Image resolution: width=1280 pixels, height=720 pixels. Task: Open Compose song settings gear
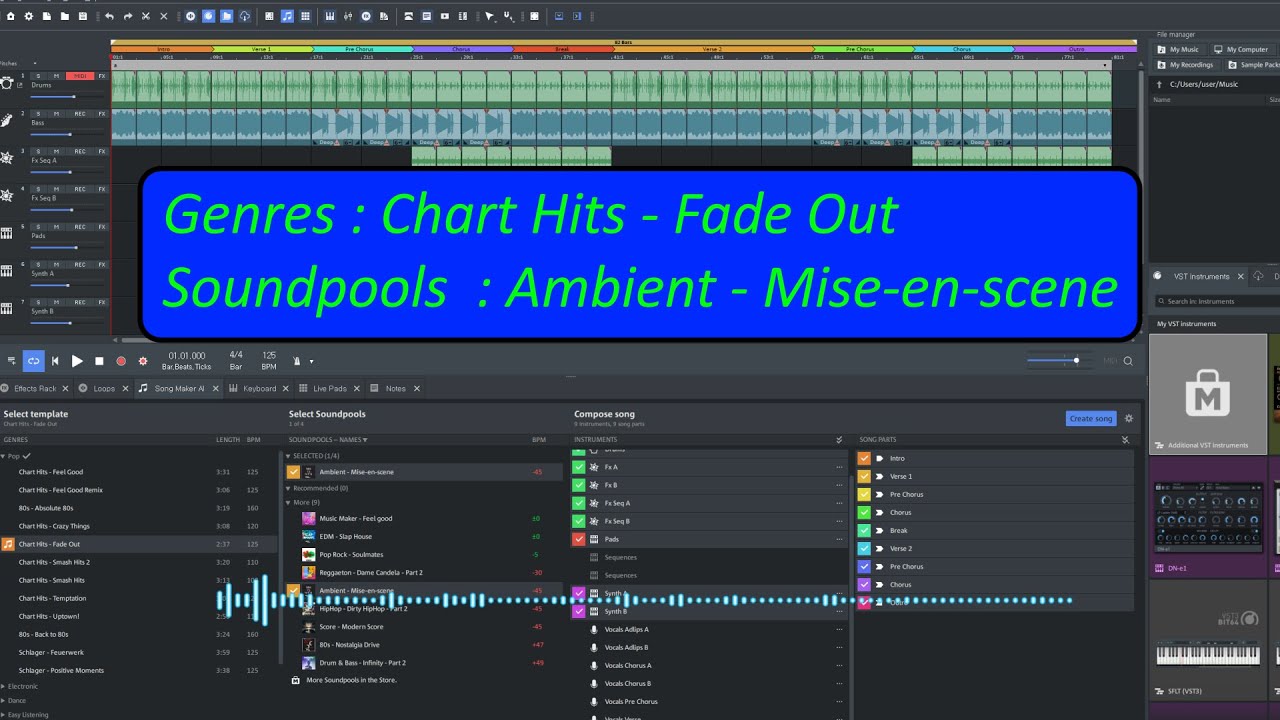click(x=1129, y=419)
